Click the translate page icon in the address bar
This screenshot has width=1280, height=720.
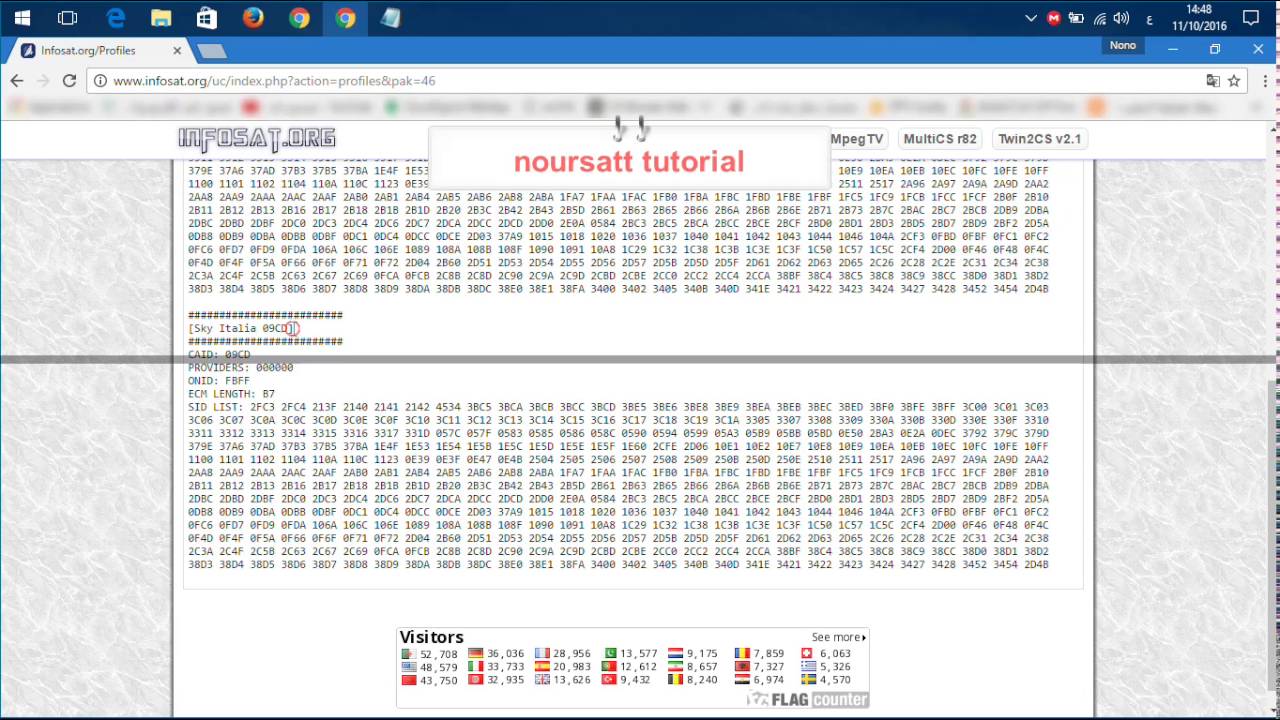tap(1212, 81)
